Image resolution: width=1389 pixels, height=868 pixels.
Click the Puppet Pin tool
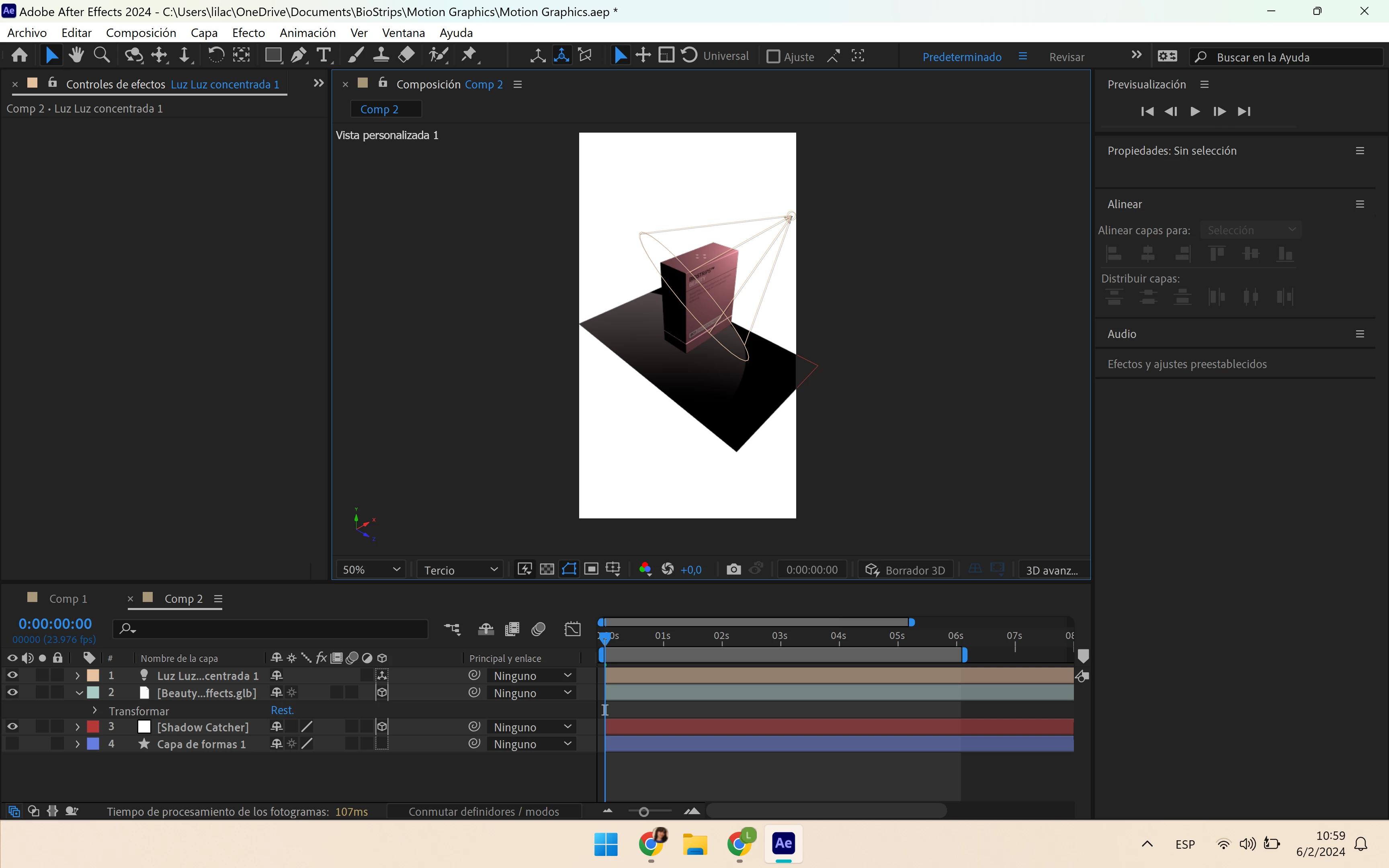469,56
